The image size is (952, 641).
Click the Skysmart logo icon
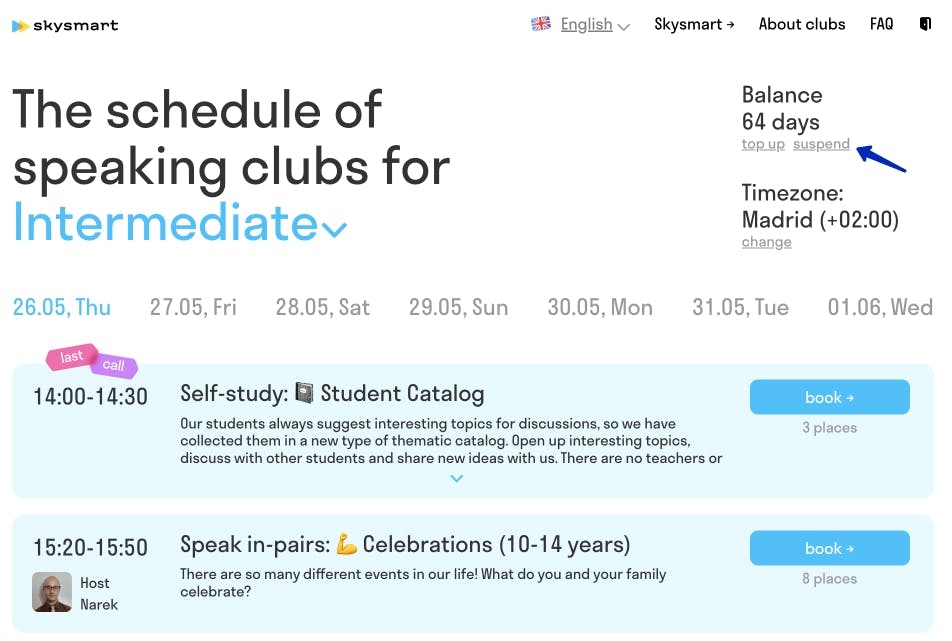coord(20,26)
